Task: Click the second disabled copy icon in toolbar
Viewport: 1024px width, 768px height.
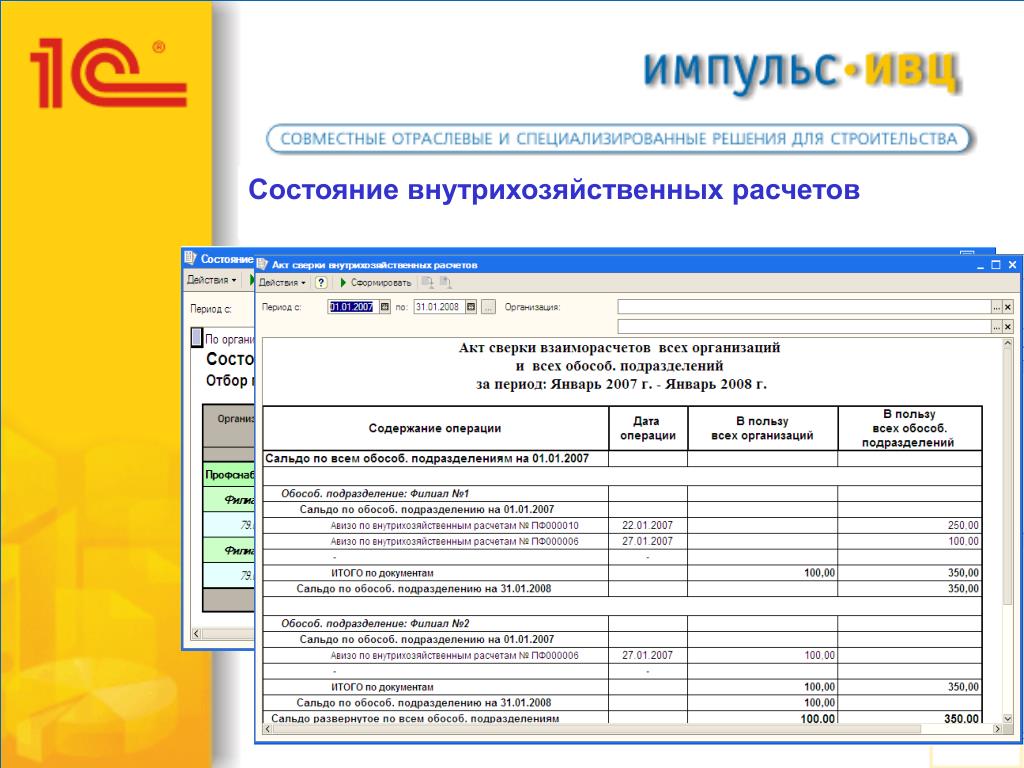Action: click(x=445, y=283)
